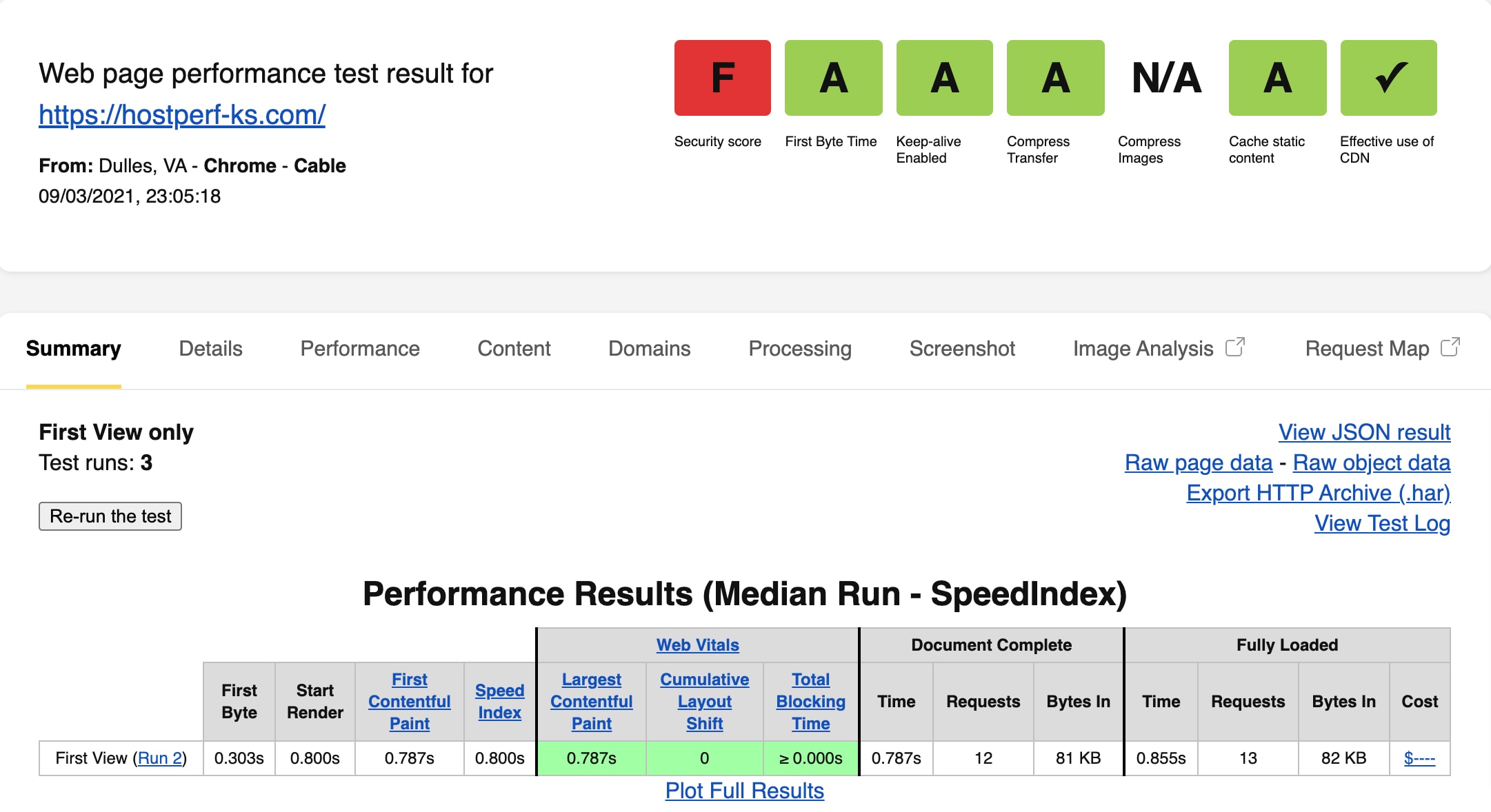Click the A grade for Keep-alive Enabled
The image size is (1491, 812).
(944, 78)
